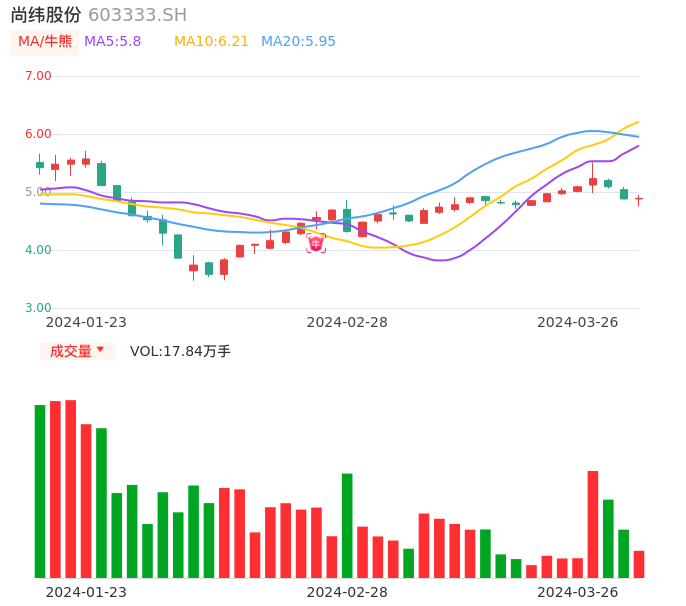Screen dimensions: 686x606
Task: Click the tall green volume bar near 2024-02-28
Action: [347, 525]
